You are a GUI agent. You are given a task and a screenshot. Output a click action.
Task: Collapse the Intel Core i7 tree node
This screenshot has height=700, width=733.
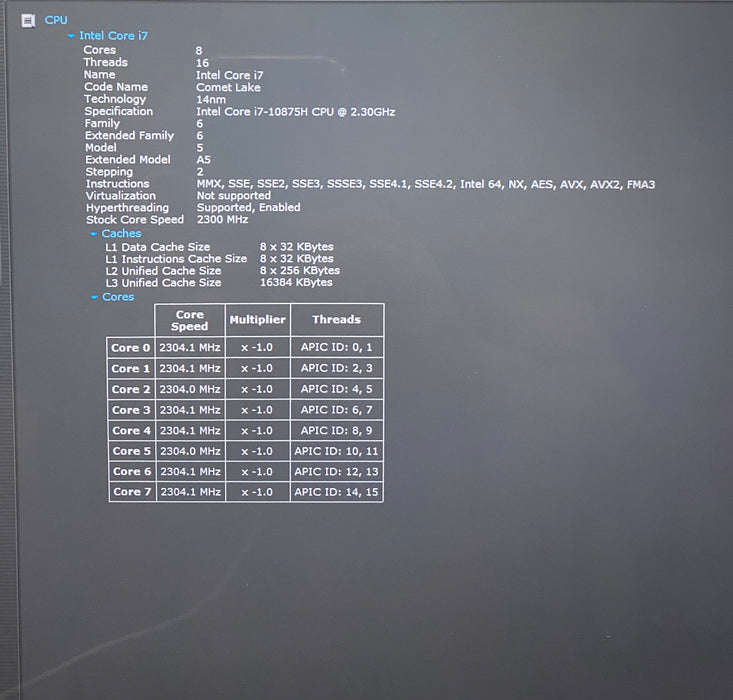point(71,36)
